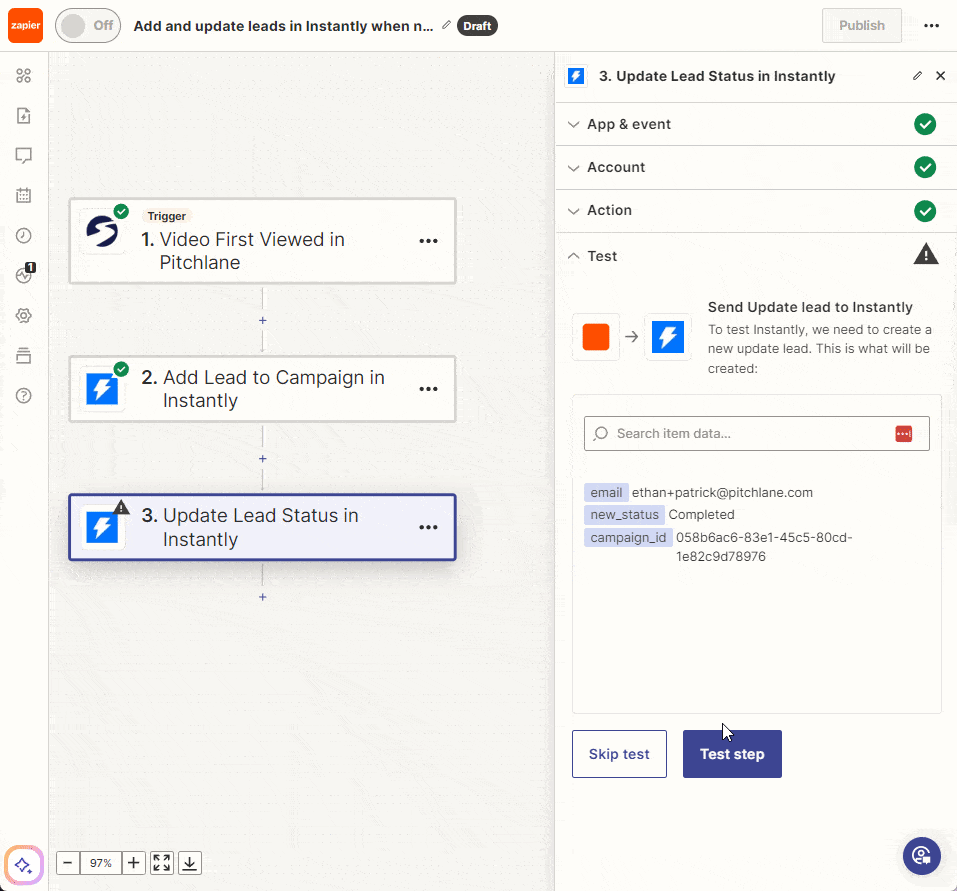Open three-dot menu on step 1
Viewport: 957px width, 891px height.
point(428,241)
